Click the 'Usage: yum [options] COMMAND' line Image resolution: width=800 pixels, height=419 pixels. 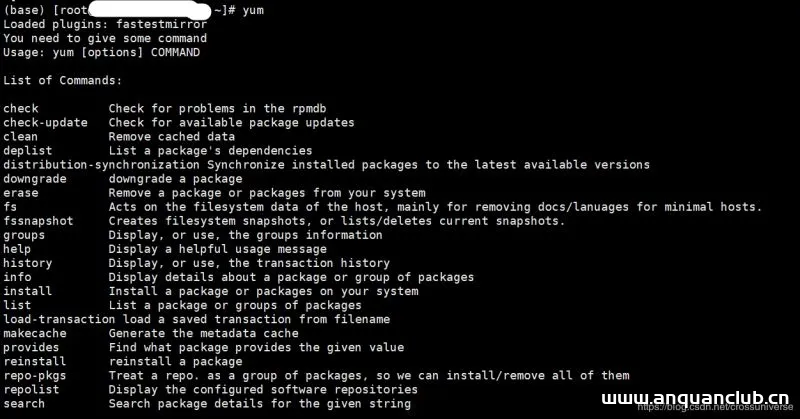pyautogui.click(x=102, y=53)
